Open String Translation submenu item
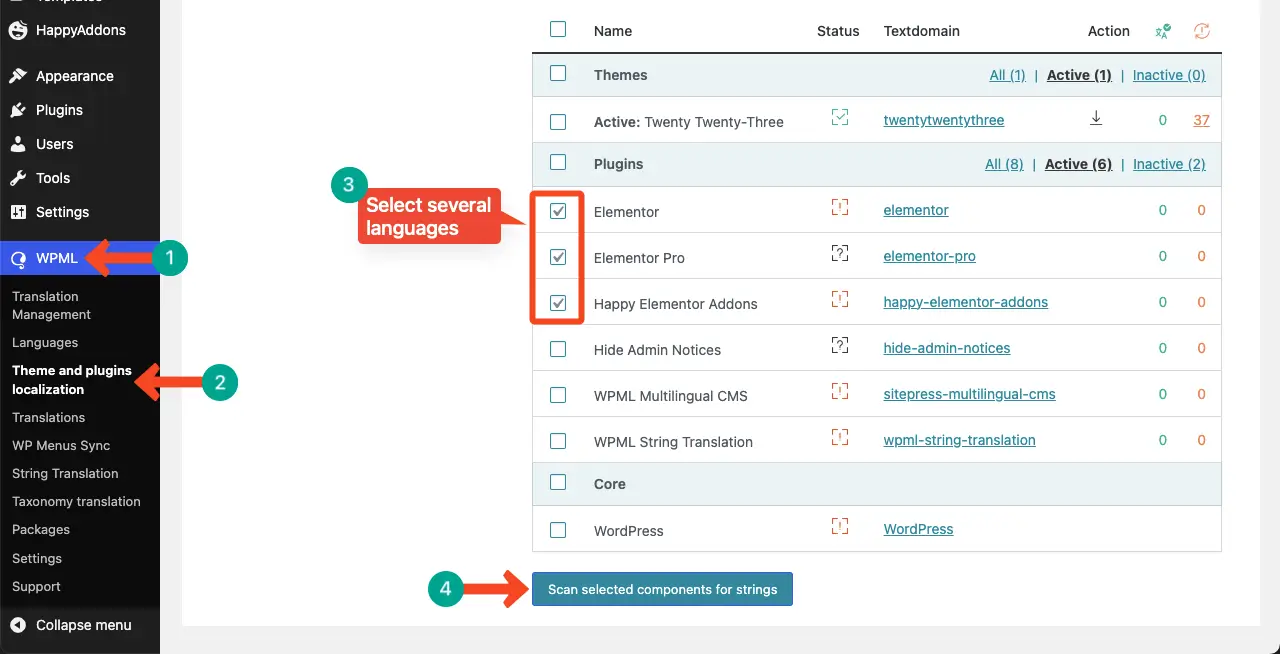 coord(65,473)
